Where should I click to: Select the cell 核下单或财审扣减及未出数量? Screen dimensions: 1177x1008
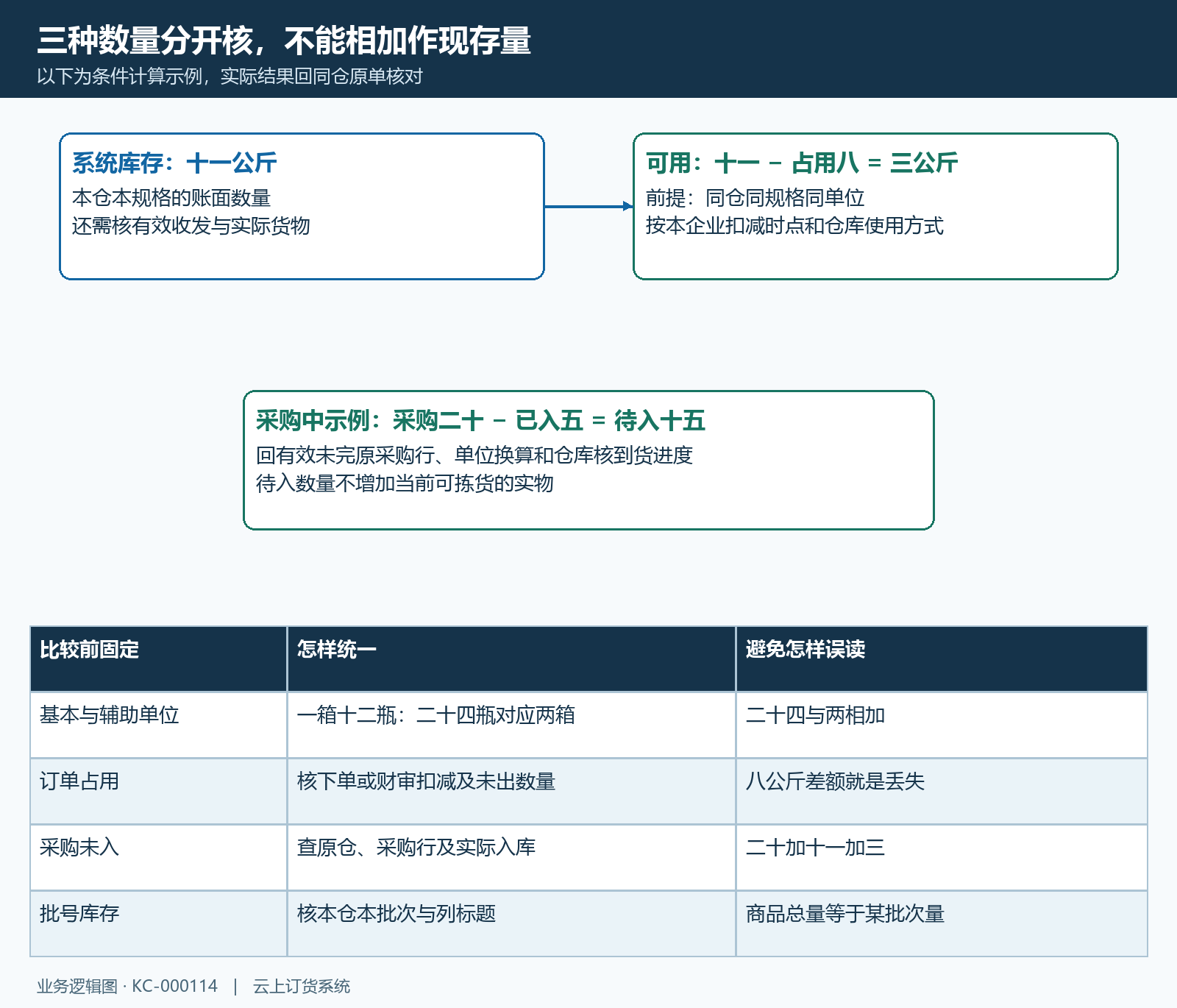[511, 792]
